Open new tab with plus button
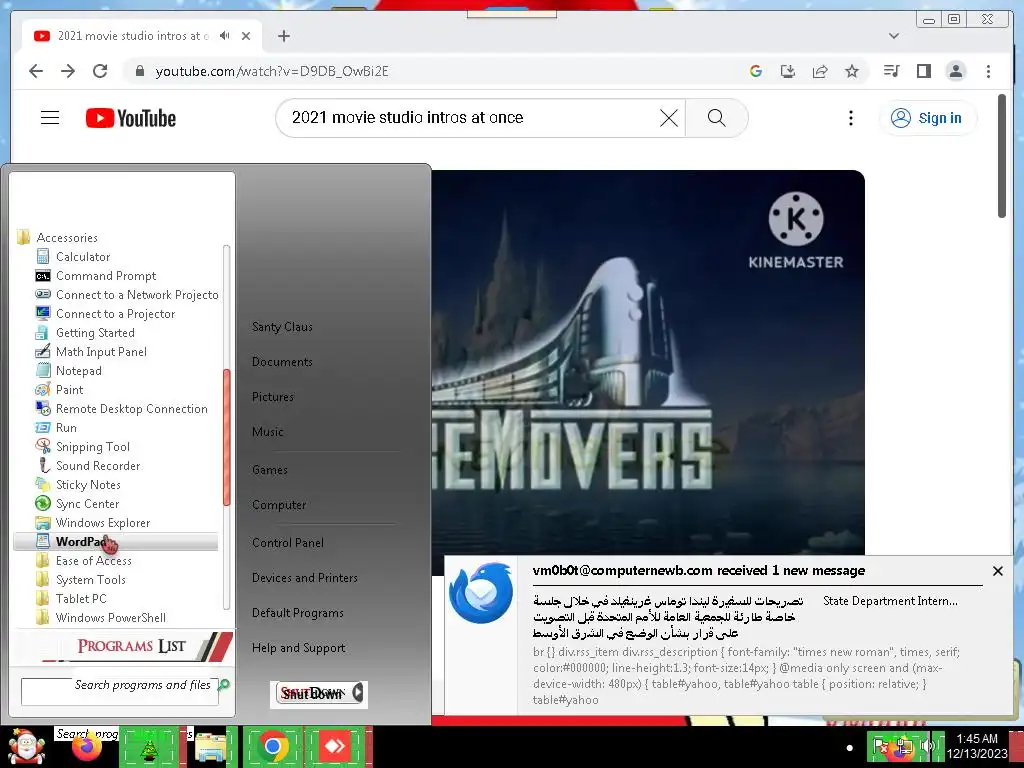The height and width of the screenshot is (768, 1024). [283, 36]
